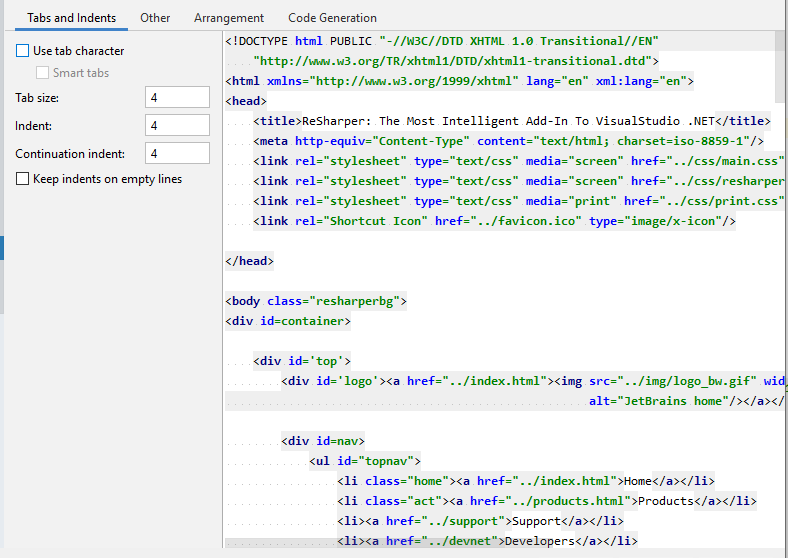788x558 pixels.
Task: Go to the Arrangement tab
Action: (229, 18)
